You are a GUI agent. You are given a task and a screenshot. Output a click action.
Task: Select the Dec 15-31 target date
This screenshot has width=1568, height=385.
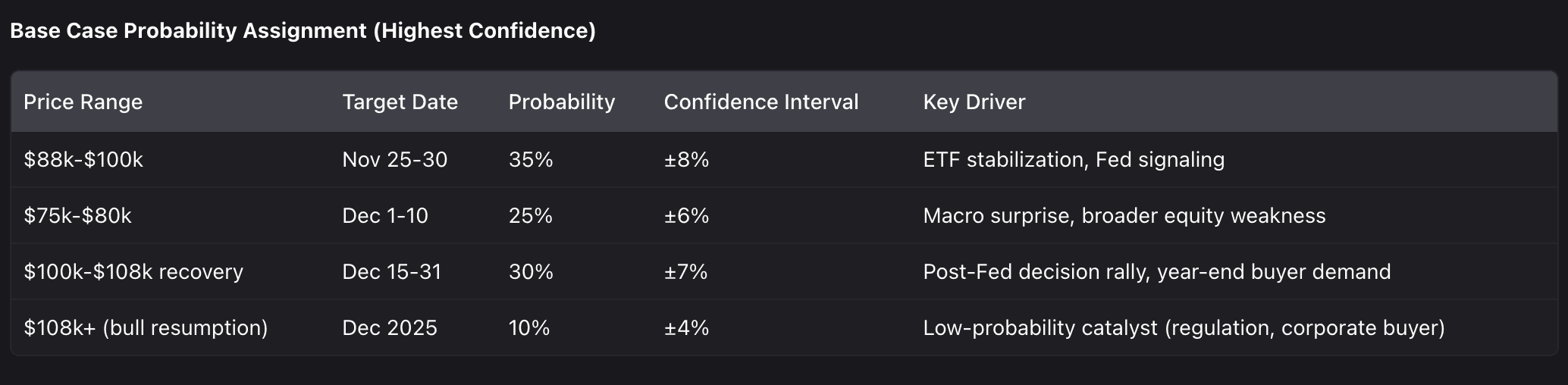tap(391, 272)
